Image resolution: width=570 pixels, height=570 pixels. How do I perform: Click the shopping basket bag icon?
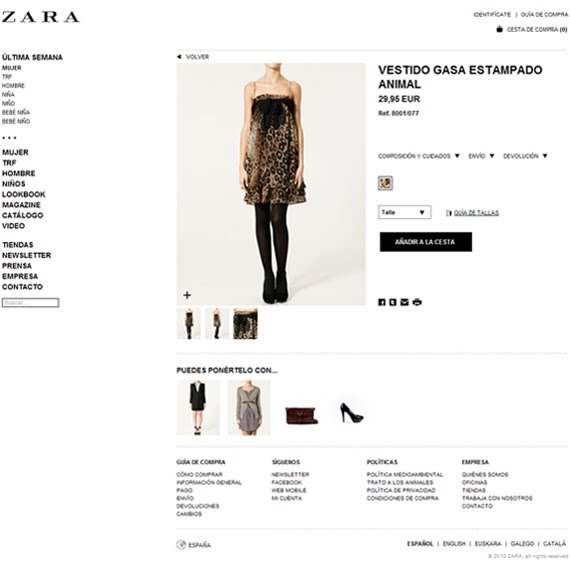pos(499,29)
